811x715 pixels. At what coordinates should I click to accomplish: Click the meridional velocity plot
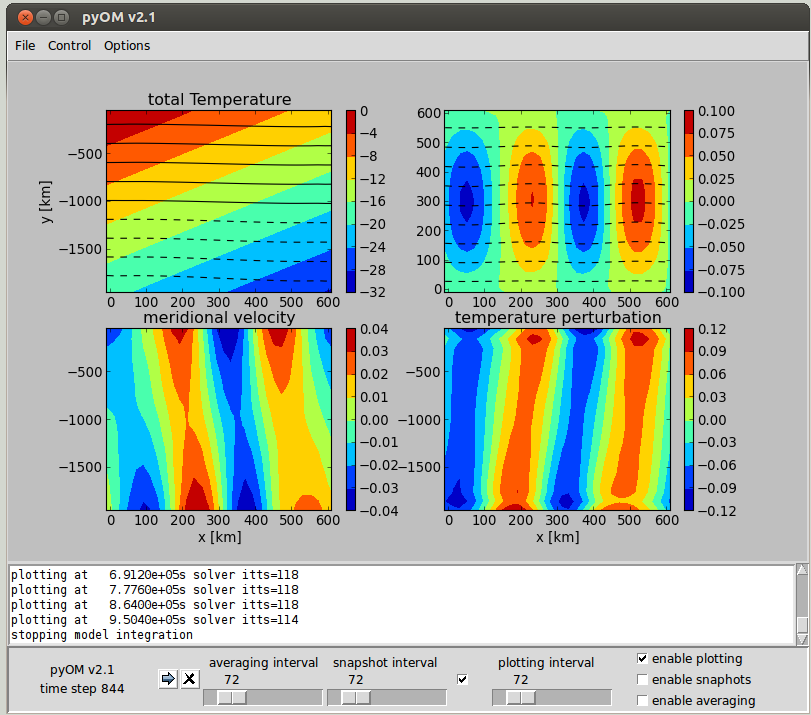pyautogui.click(x=219, y=419)
